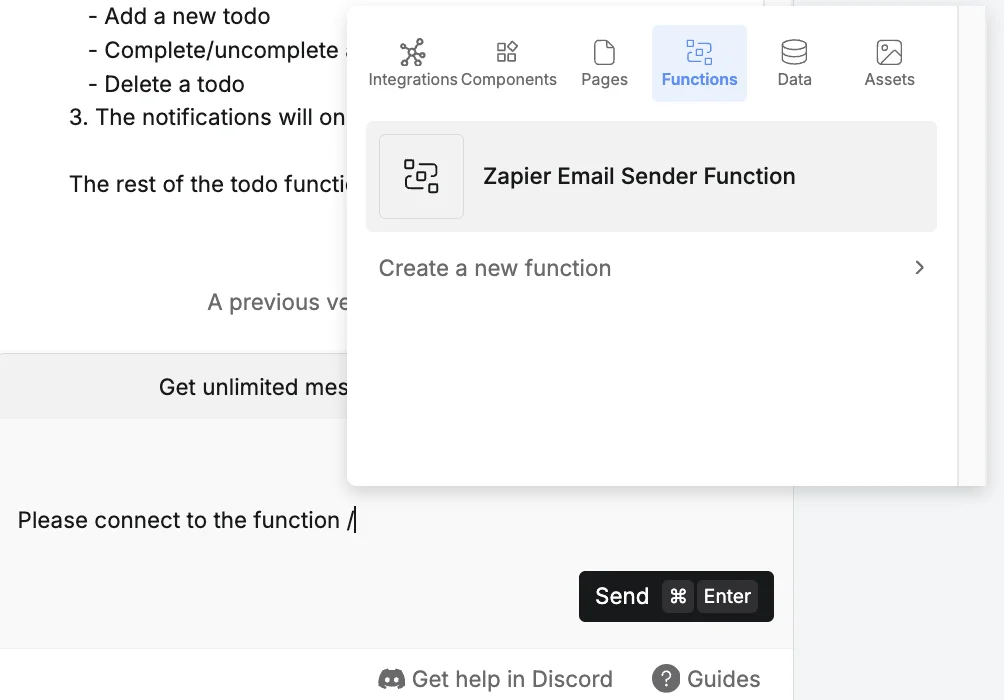Click the Data tab label

pos(795,79)
